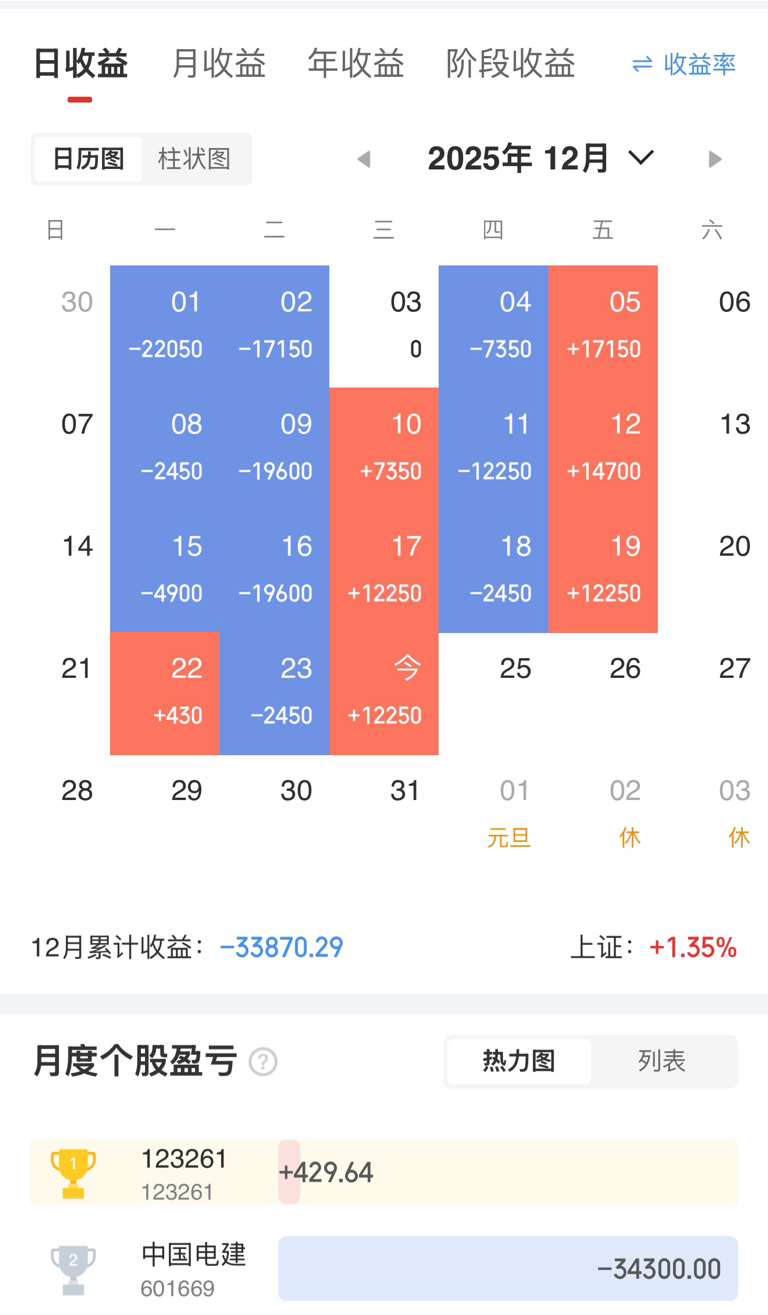This screenshot has width=768, height=1315.
Task: Tap the silver trophy rank 2 icon
Action: pyautogui.click(x=73, y=1269)
